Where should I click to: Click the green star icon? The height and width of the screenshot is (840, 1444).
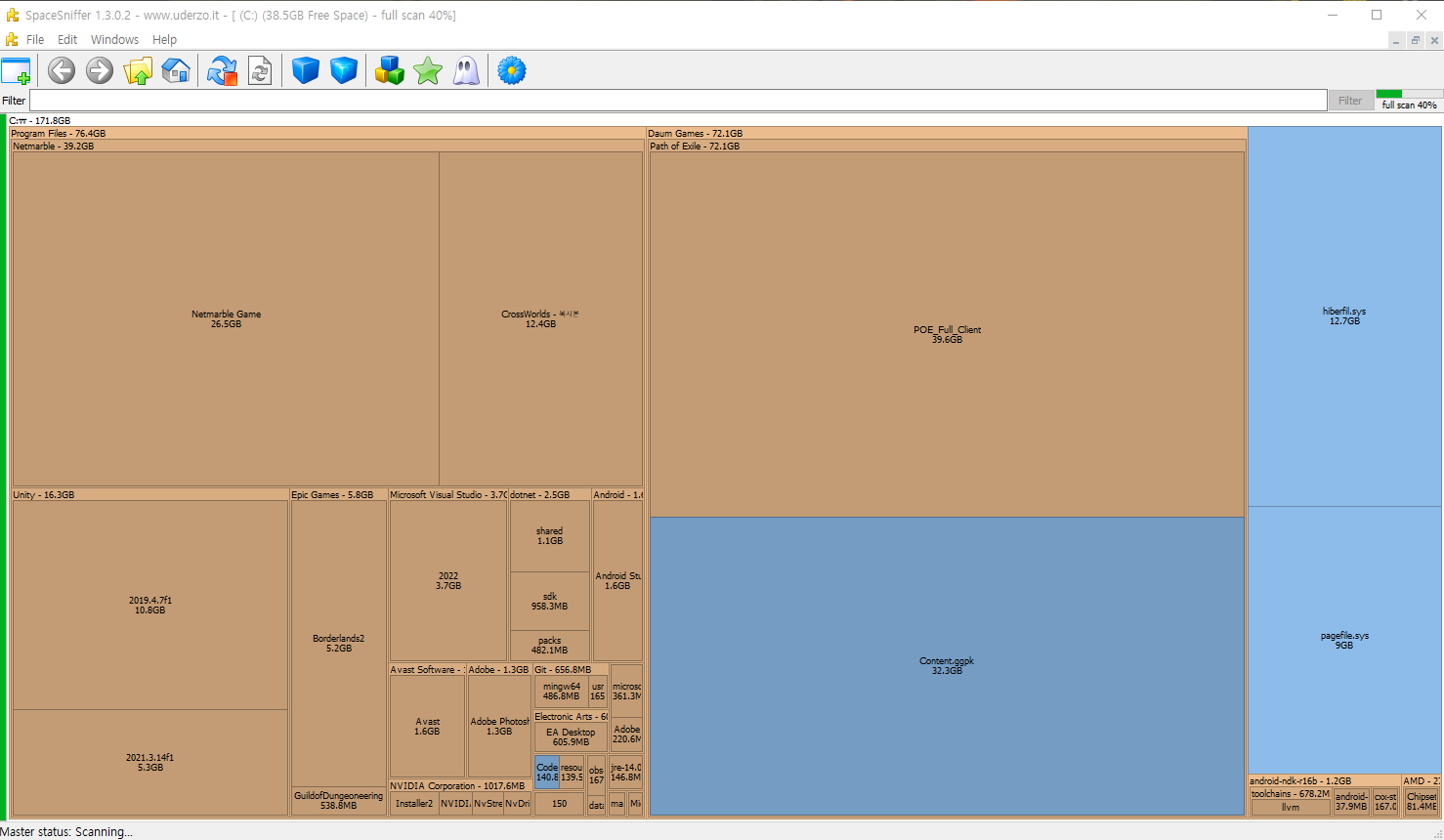tap(428, 70)
